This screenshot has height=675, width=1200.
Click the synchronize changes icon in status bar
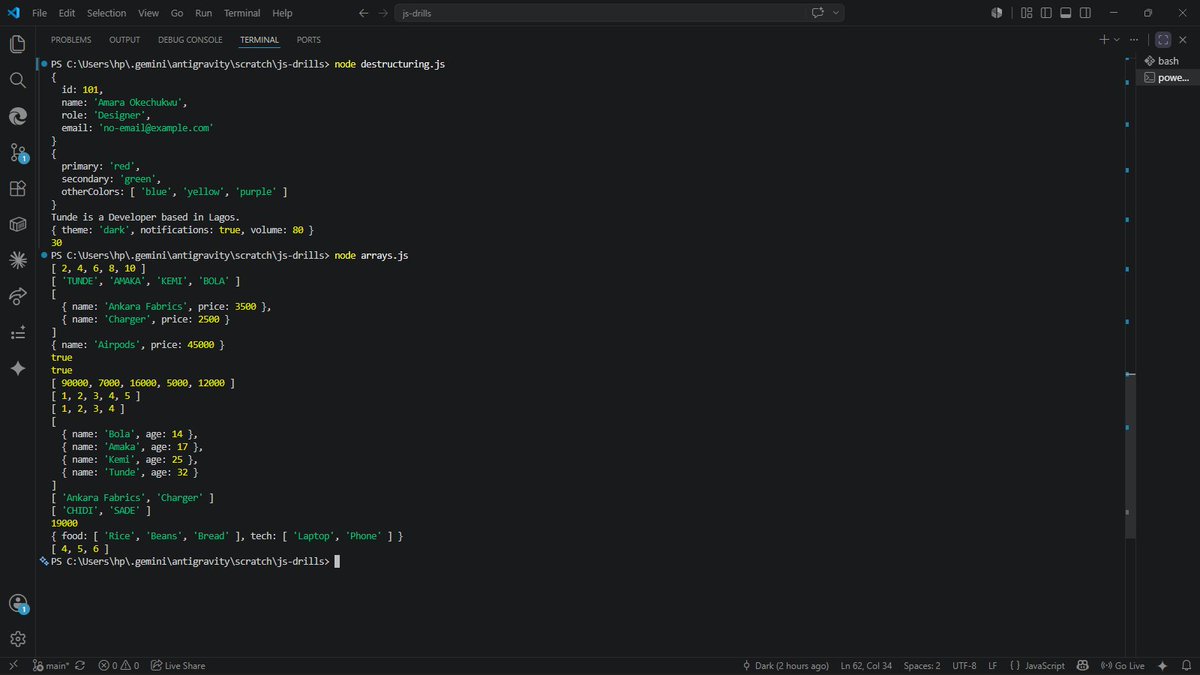click(79, 665)
